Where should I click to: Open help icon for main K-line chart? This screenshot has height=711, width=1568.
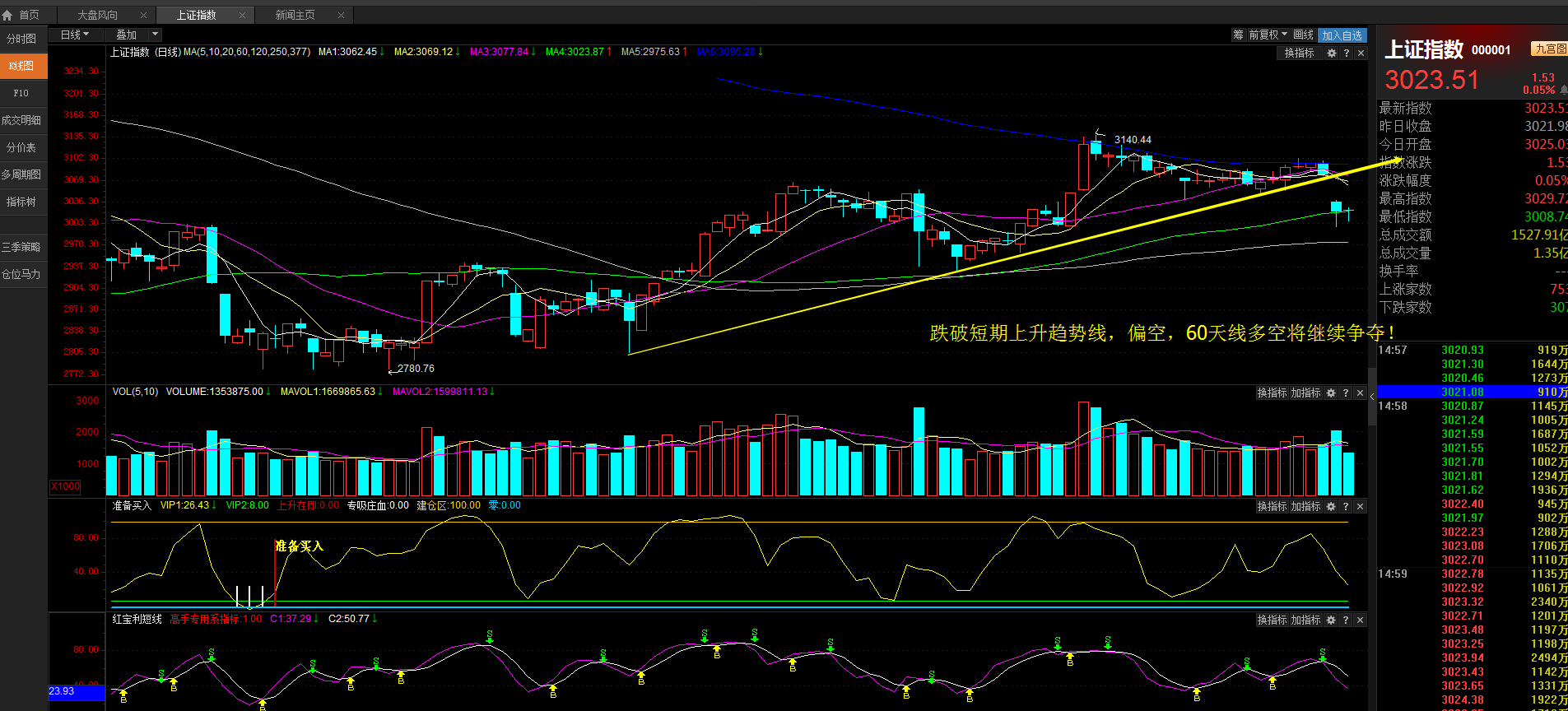(1347, 53)
